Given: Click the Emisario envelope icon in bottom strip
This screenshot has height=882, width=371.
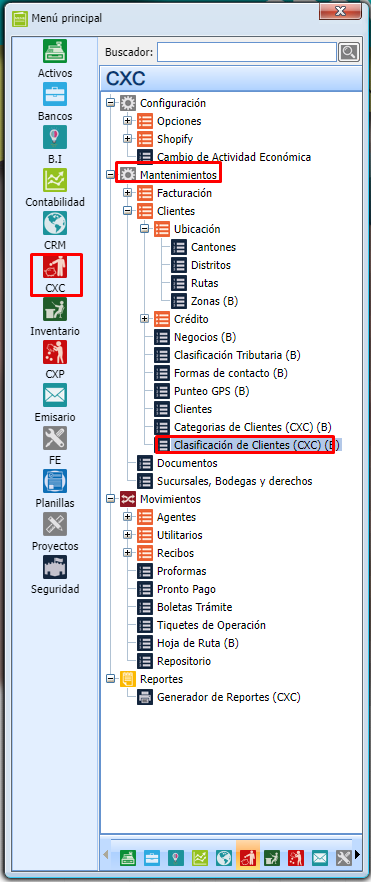Looking at the screenshot, I should pyautogui.click(x=320, y=857).
